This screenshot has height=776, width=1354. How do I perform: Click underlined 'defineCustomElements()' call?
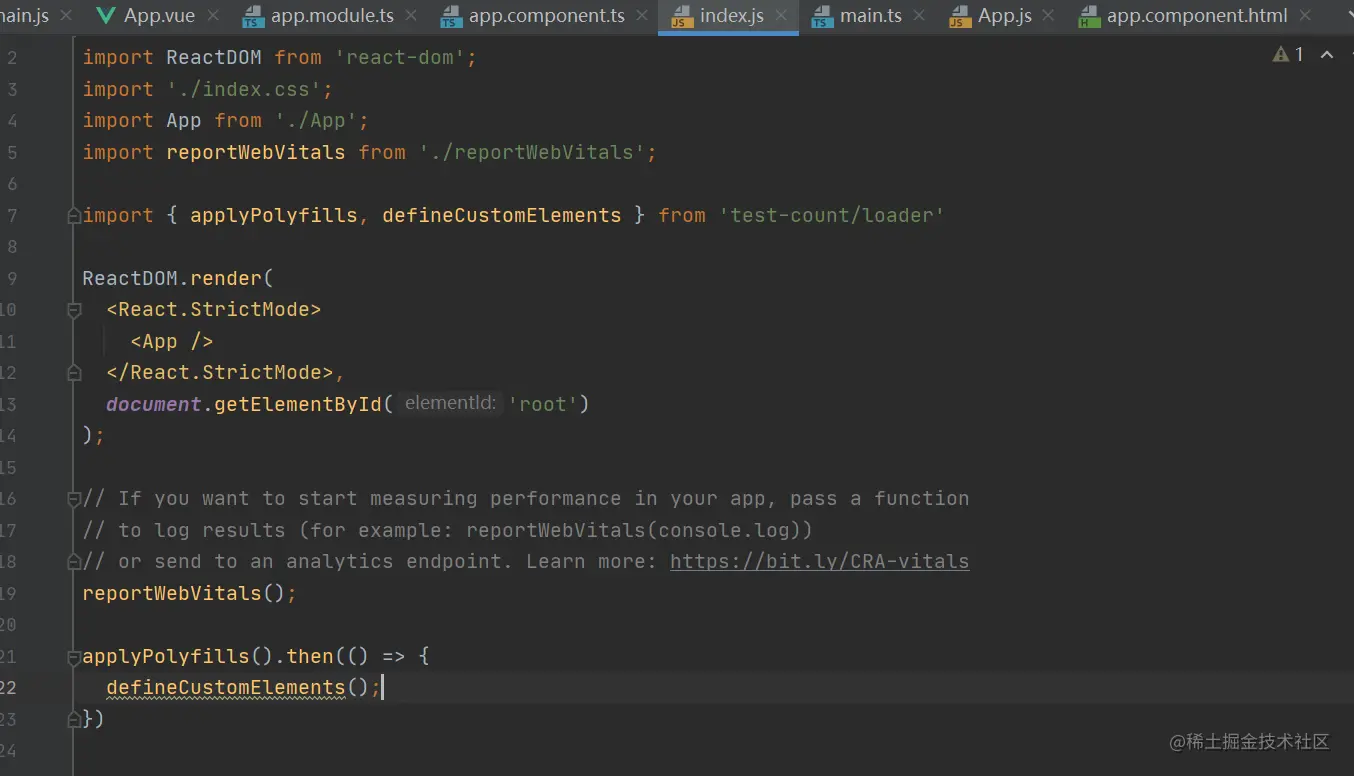(238, 687)
